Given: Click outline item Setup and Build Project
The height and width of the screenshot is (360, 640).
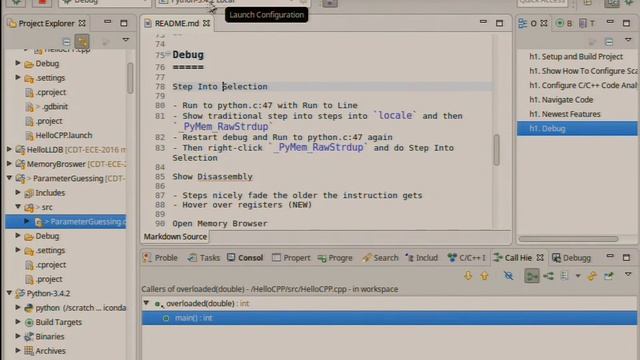Looking at the screenshot, I should pos(576,57).
